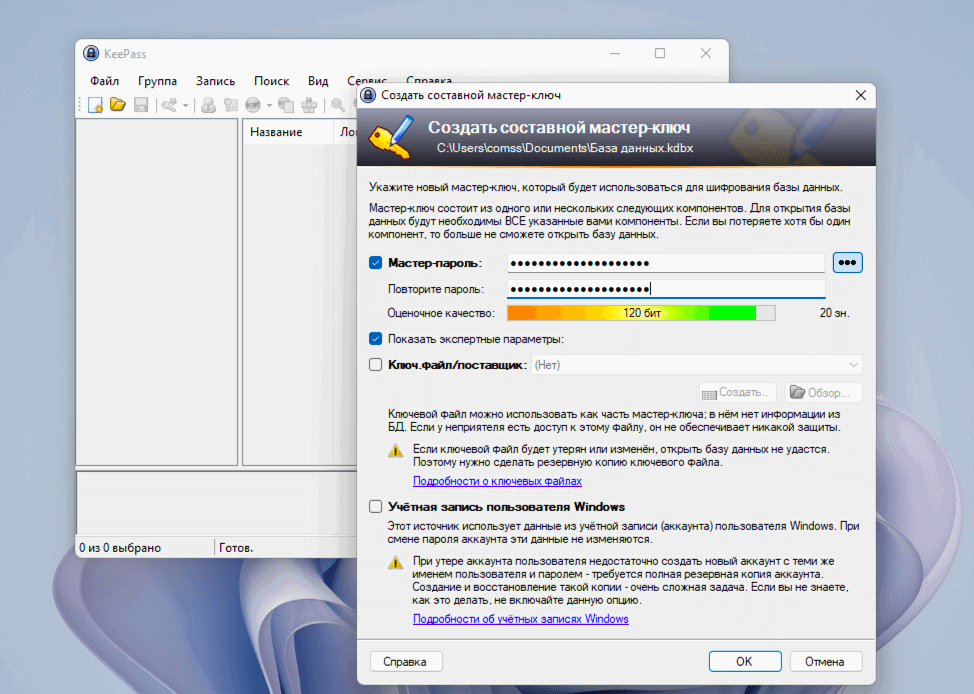974x694 pixels.
Task: Click the Создать... key file button
Action: (737, 393)
